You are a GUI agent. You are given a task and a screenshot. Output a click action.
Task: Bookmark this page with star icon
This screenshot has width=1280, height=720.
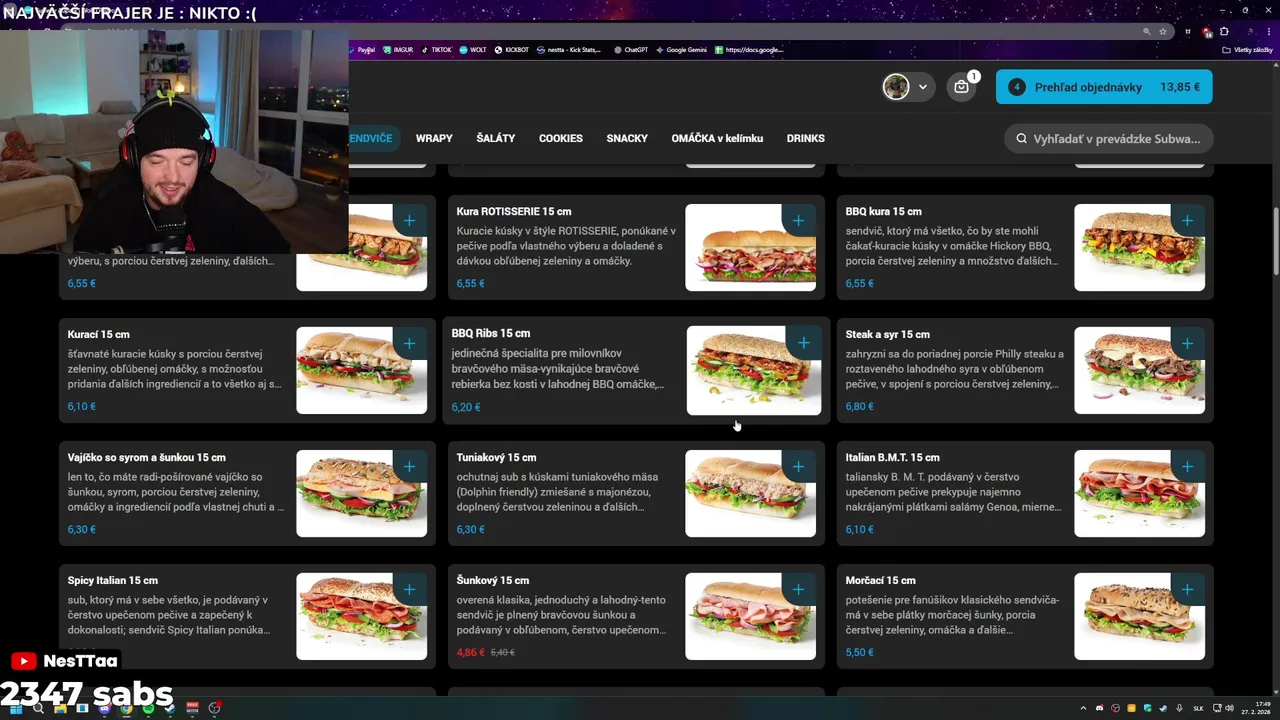click(x=1163, y=31)
